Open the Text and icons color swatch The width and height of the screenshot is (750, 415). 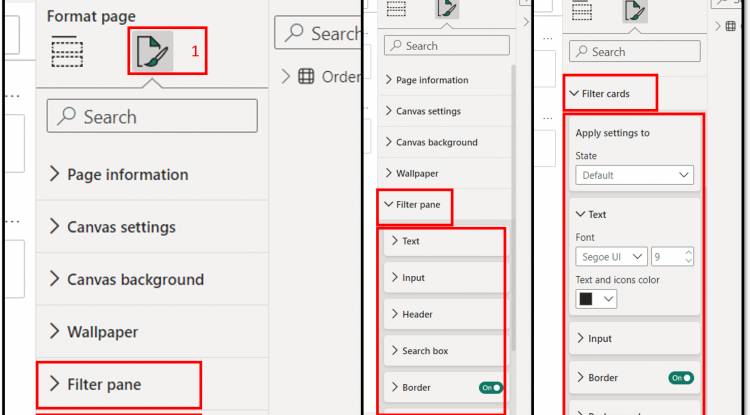click(596, 299)
